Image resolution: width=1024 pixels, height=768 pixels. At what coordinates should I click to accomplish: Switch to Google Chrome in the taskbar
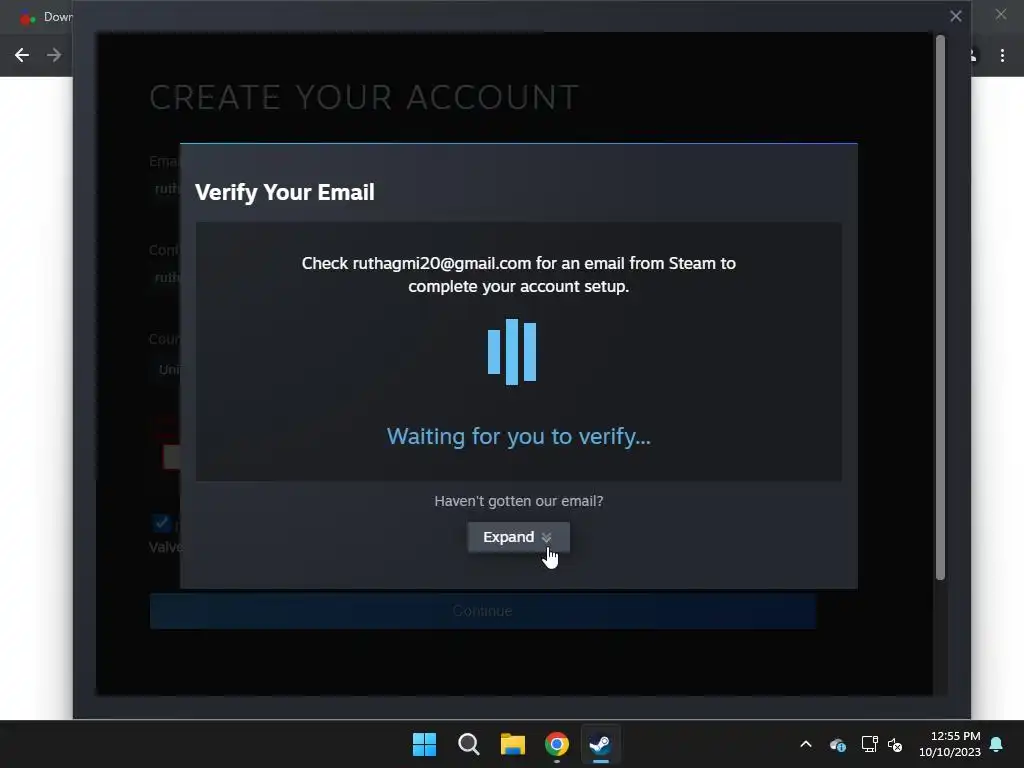[x=557, y=744]
